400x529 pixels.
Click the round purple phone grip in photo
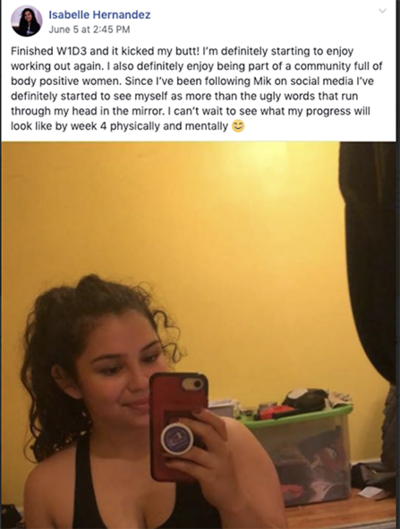[x=177, y=439]
